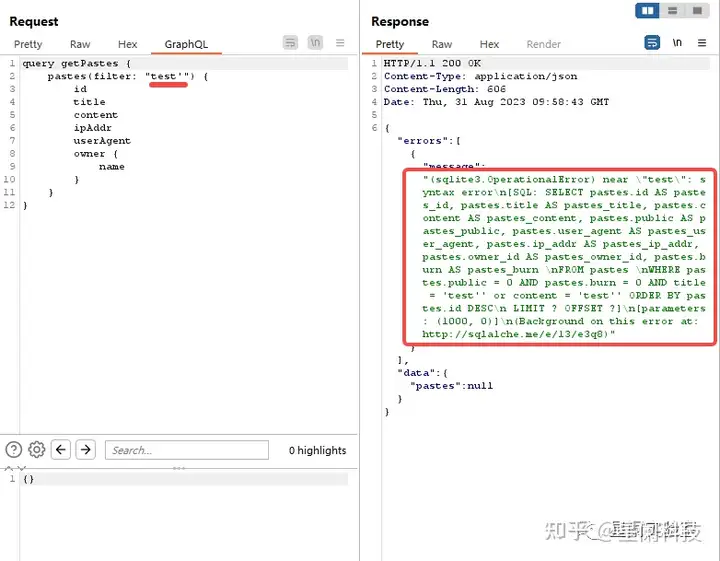The height and width of the screenshot is (561, 720).
Task: Click the pastes filter "test'" line
Action: (128, 76)
